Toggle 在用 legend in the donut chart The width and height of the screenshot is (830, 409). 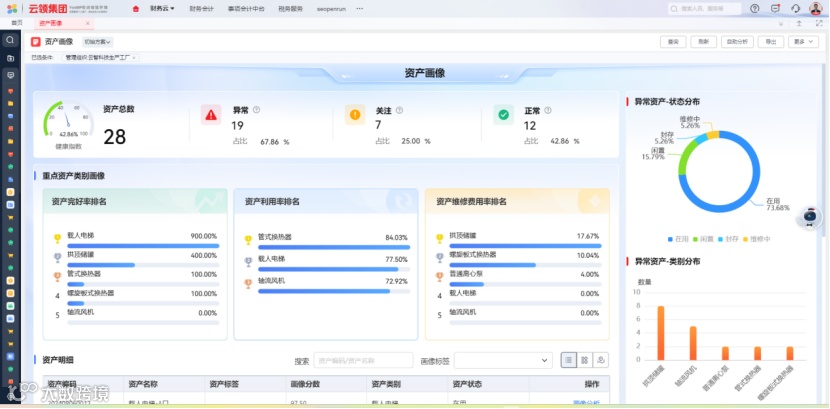(678, 239)
